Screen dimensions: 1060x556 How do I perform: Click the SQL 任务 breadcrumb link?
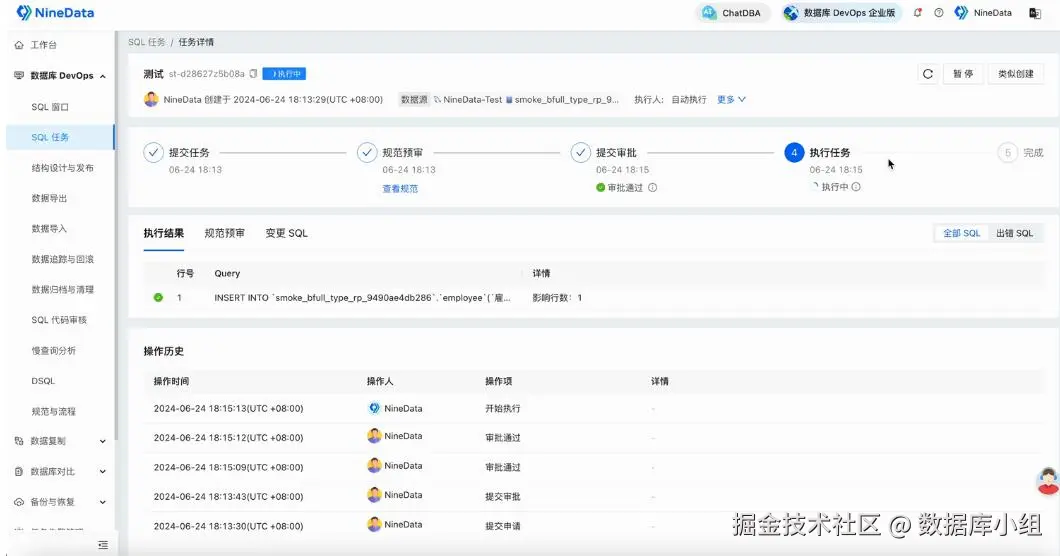(x=147, y=42)
